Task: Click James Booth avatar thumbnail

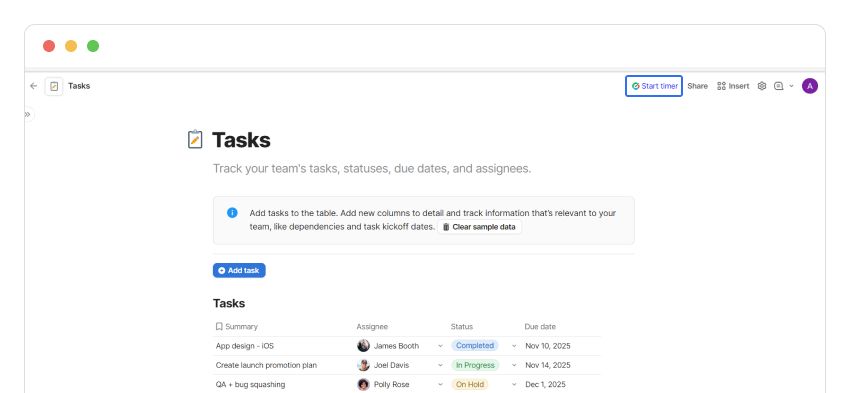Action: point(363,346)
